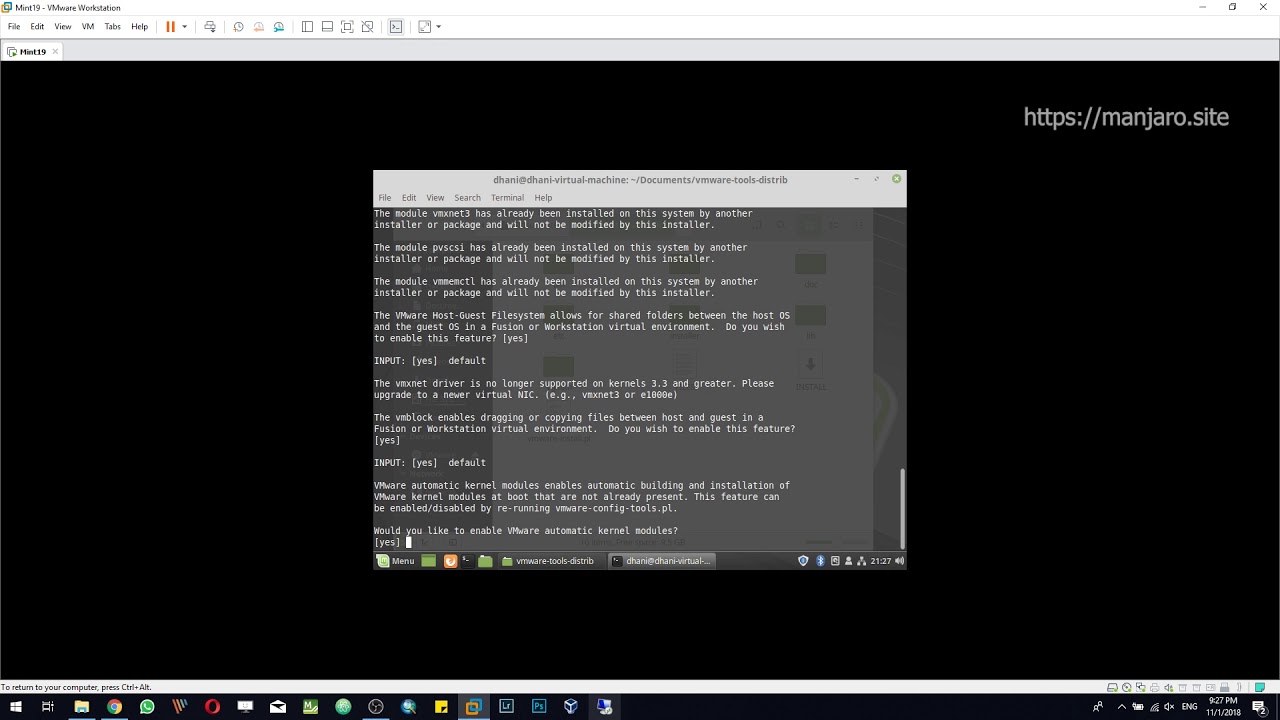Open Photoshop from the taskbar
1280x720 pixels.
coord(538,706)
